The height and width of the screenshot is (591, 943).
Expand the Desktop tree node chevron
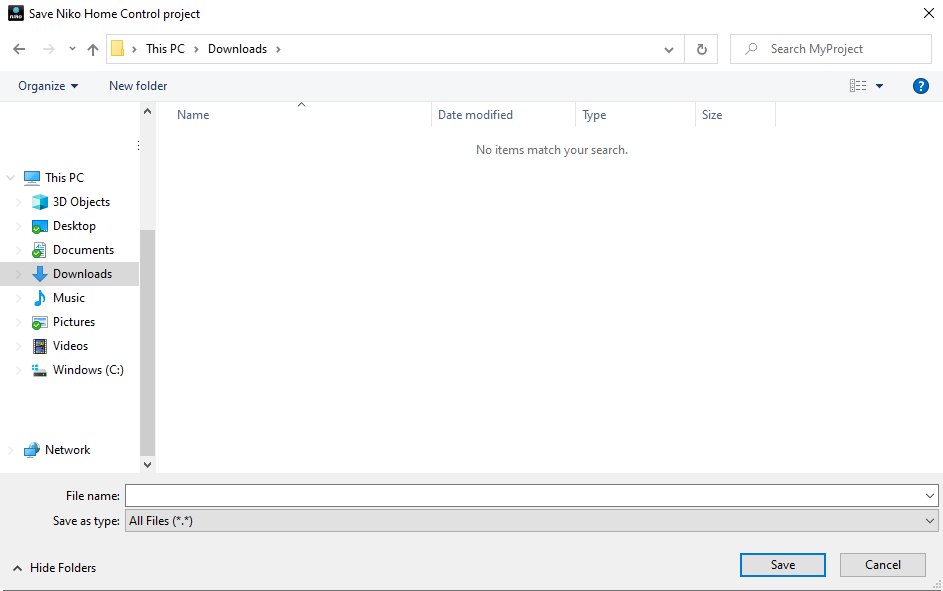click(18, 226)
